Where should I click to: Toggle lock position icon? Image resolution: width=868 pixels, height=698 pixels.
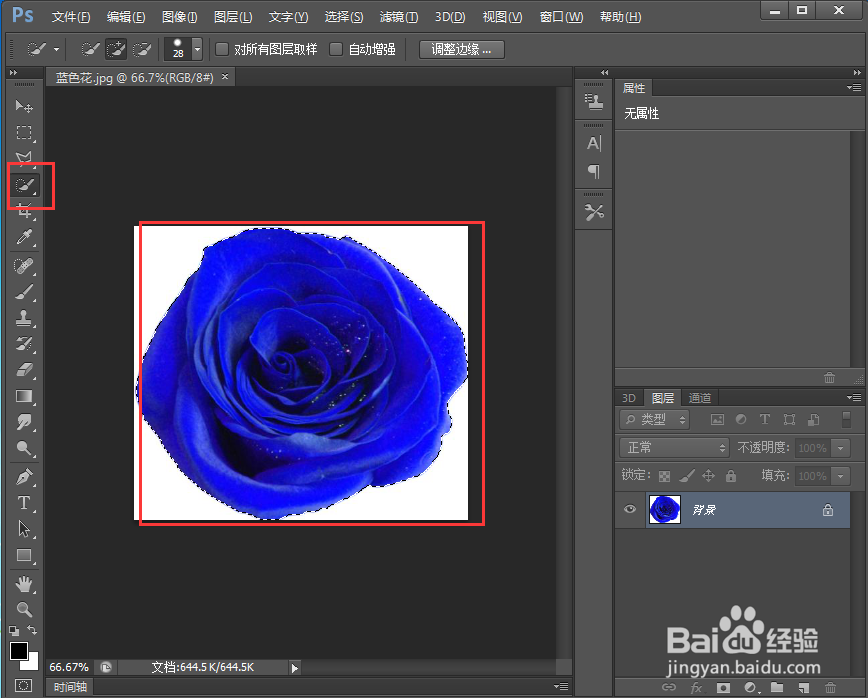(709, 475)
